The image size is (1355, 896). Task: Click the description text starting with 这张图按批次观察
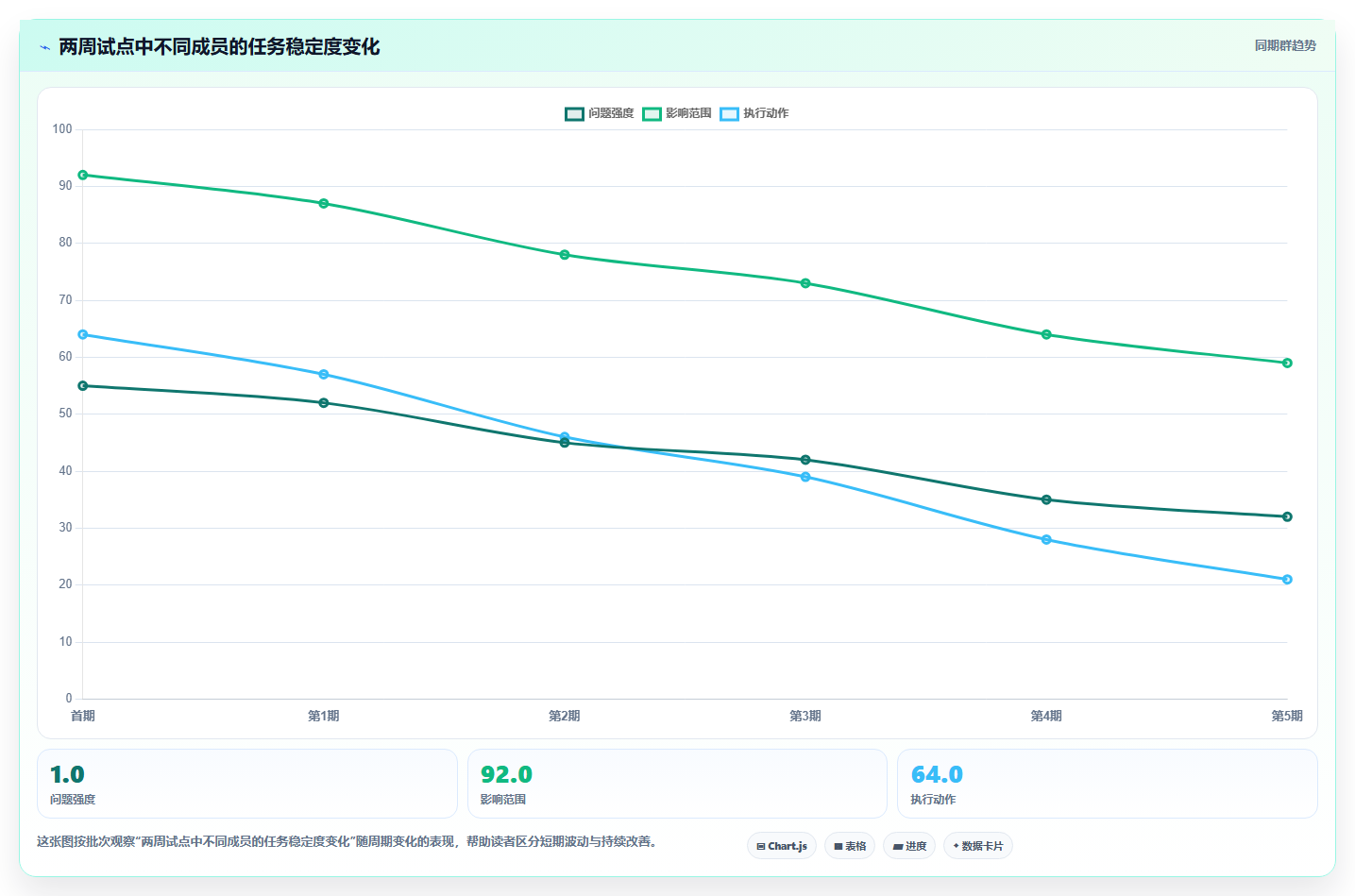[x=347, y=841]
